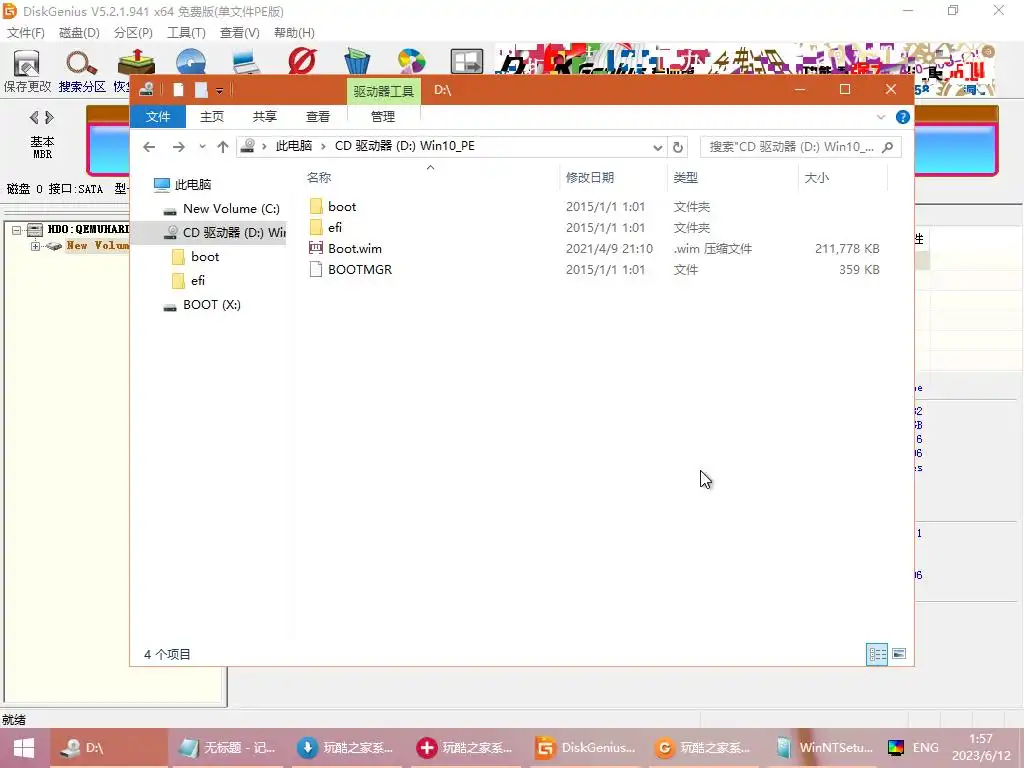Image resolution: width=1024 pixels, height=768 pixels.
Task: Open Windows Start button
Action: tap(24, 748)
